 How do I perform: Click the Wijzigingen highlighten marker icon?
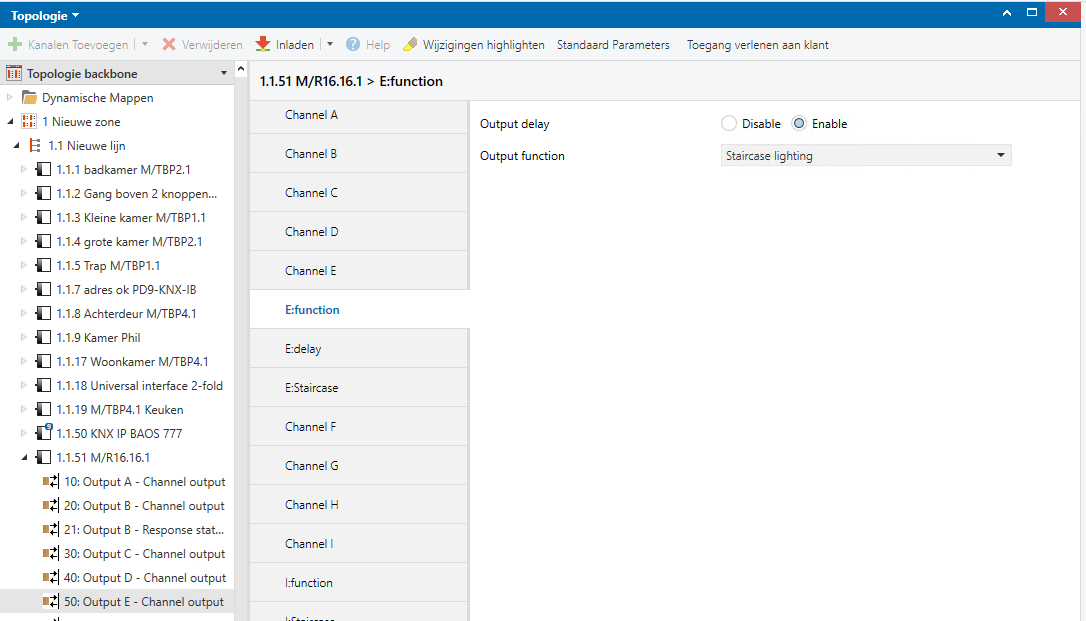pyautogui.click(x=410, y=45)
